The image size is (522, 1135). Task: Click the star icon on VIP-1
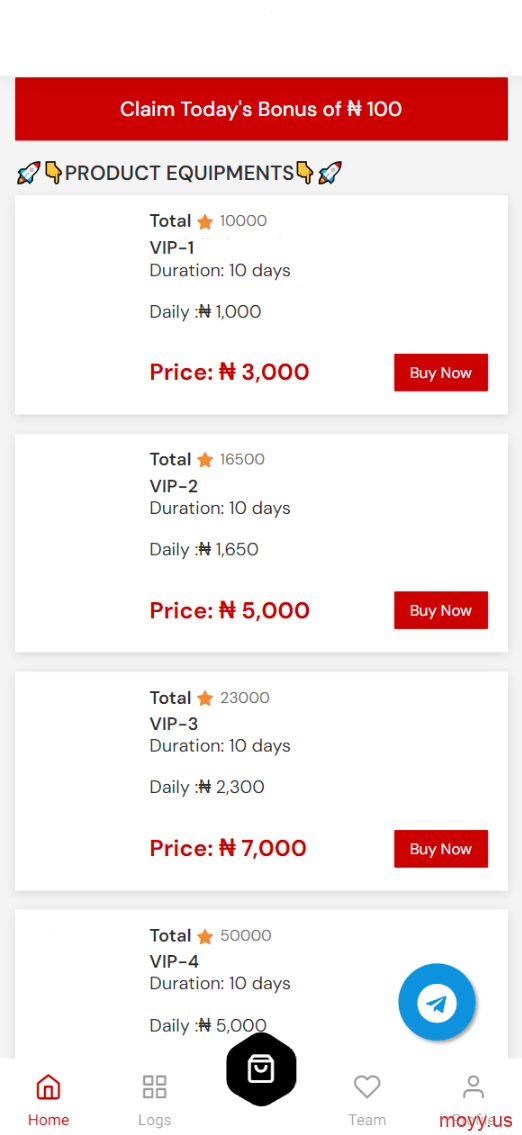[x=205, y=222]
